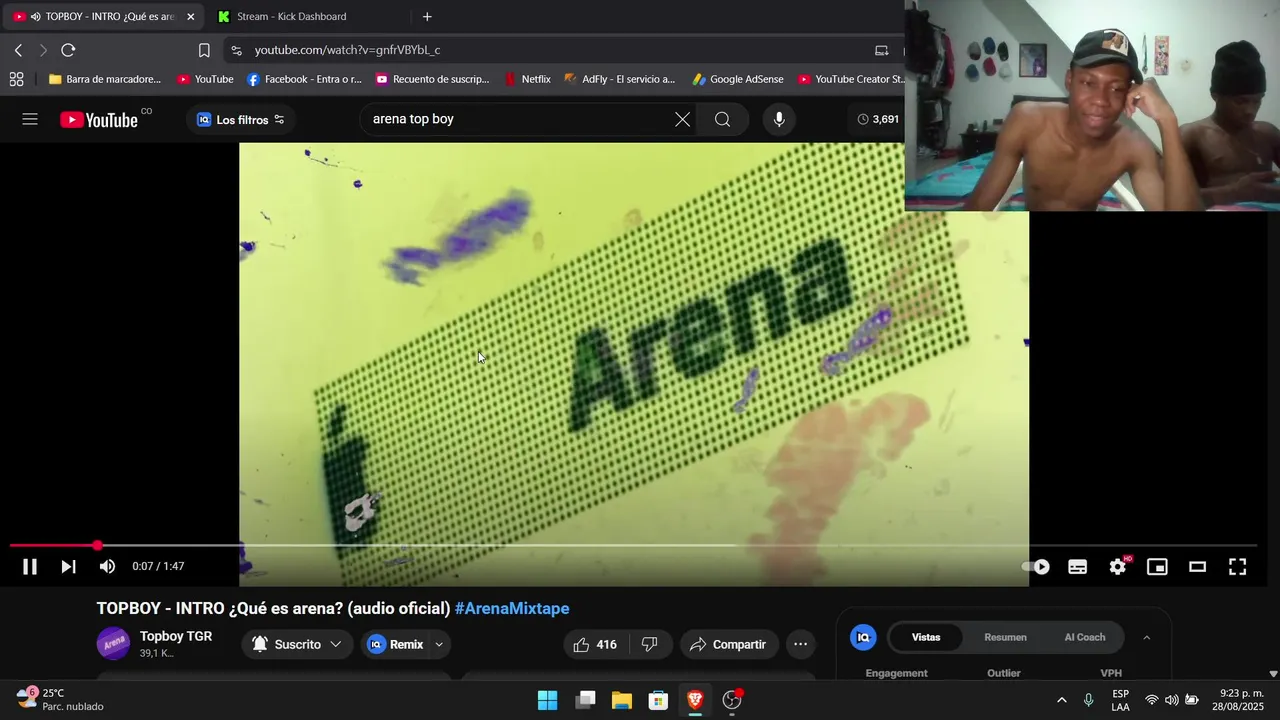The height and width of the screenshot is (720, 1280).
Task: Open the ESP LAA language switcher
Action: 1120,700
